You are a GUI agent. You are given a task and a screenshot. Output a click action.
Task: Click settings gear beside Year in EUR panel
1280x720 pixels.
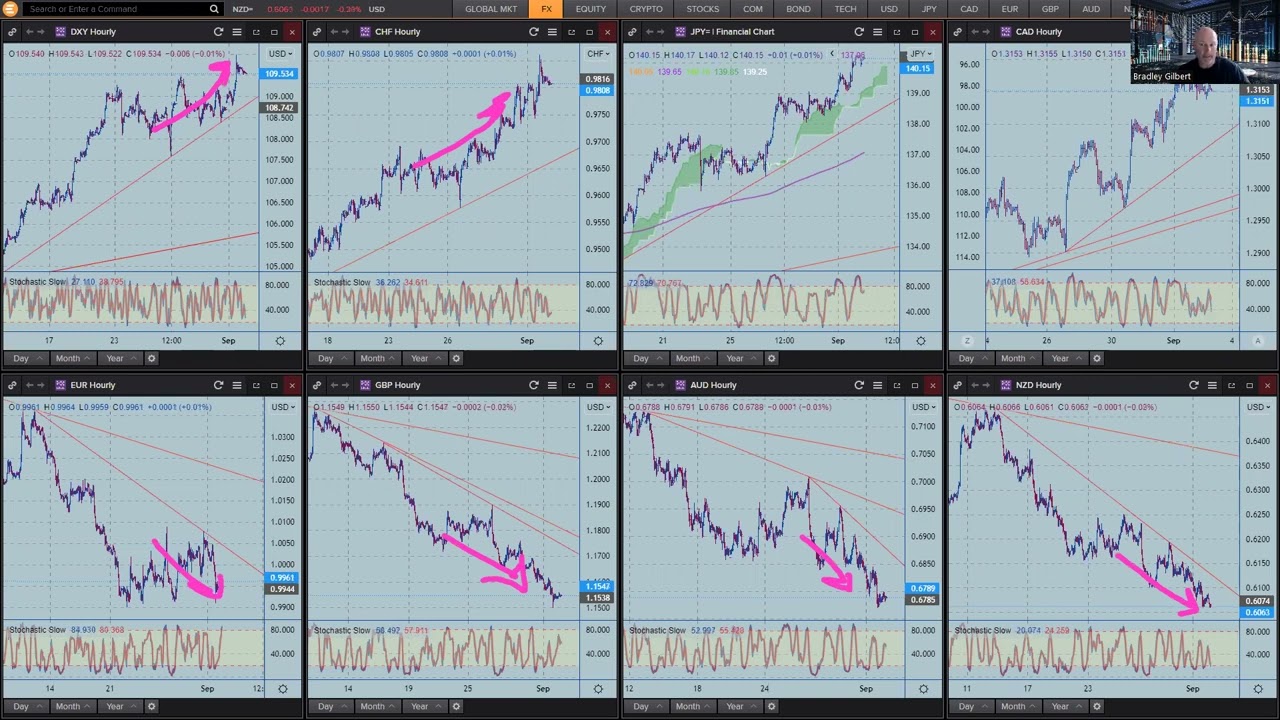[151, 706]
